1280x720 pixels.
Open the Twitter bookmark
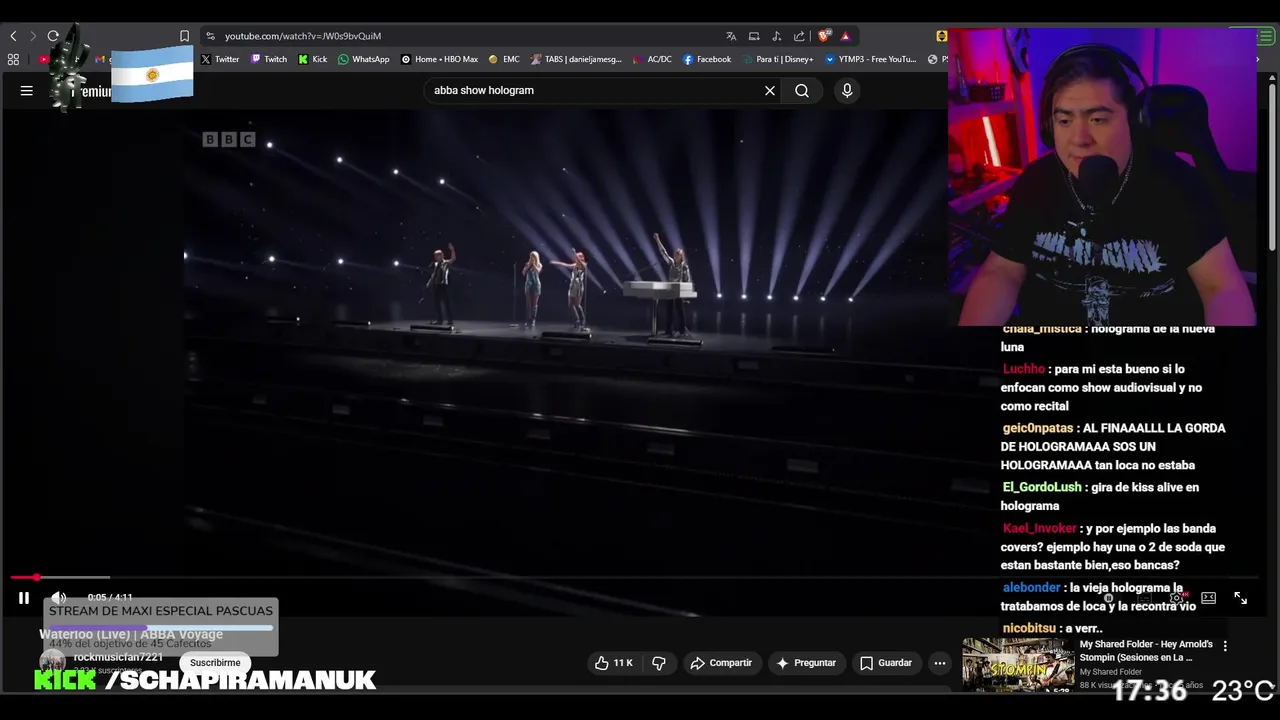tap(220, 59)
